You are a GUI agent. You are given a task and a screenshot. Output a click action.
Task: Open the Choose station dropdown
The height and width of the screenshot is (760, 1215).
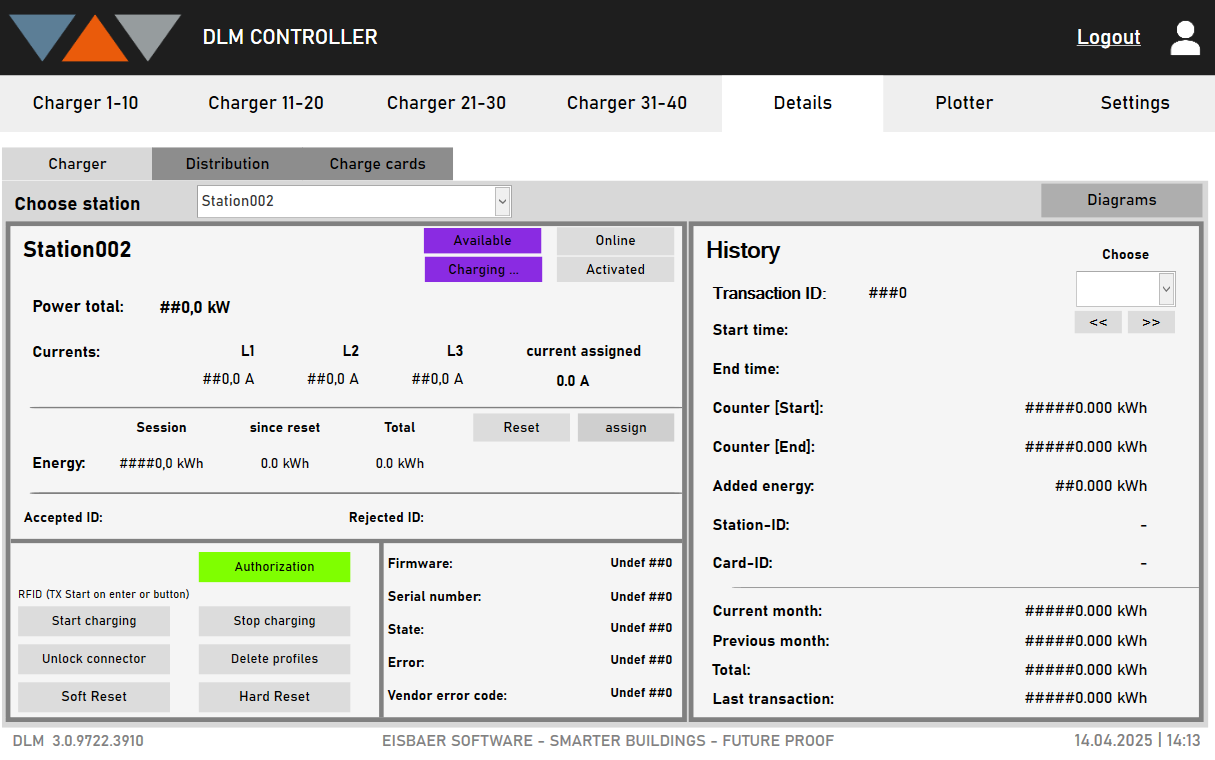(354, 201)
